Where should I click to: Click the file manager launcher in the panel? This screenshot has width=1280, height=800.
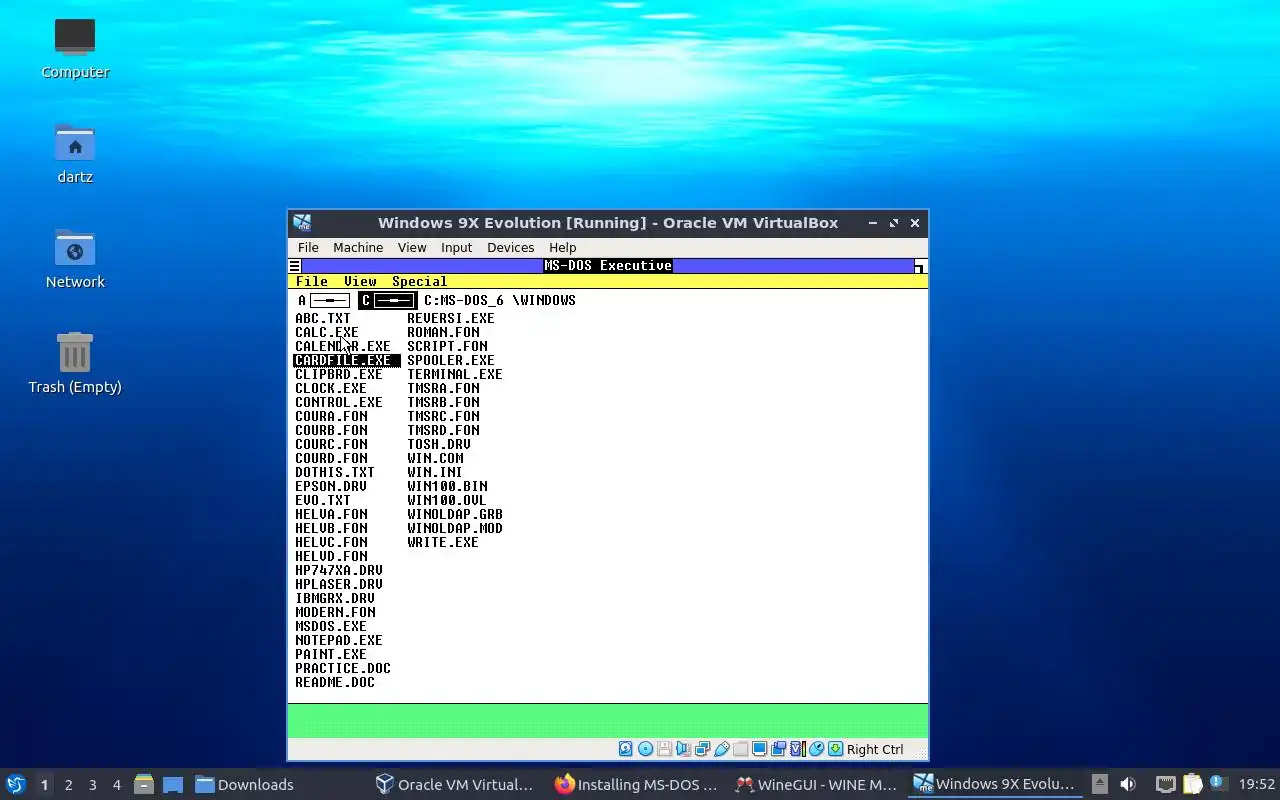click(x=143, y=784)
